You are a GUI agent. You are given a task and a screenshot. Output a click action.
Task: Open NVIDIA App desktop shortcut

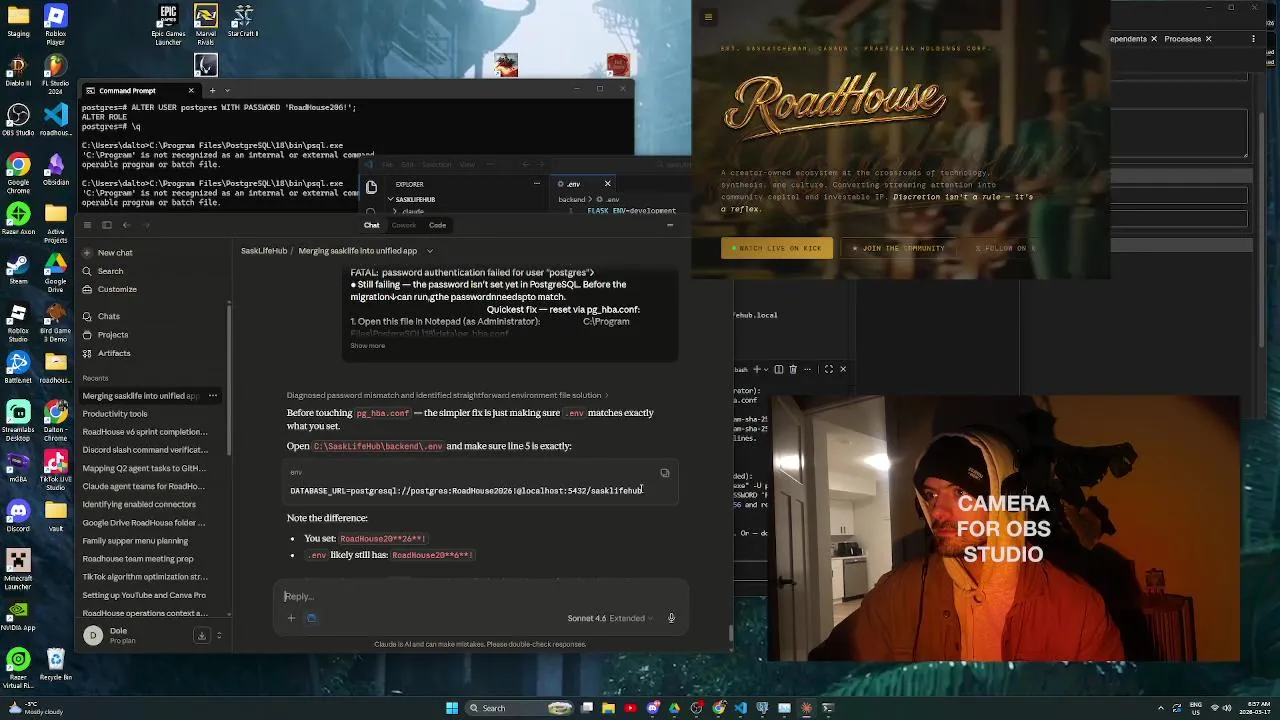[x=18, y=615]
